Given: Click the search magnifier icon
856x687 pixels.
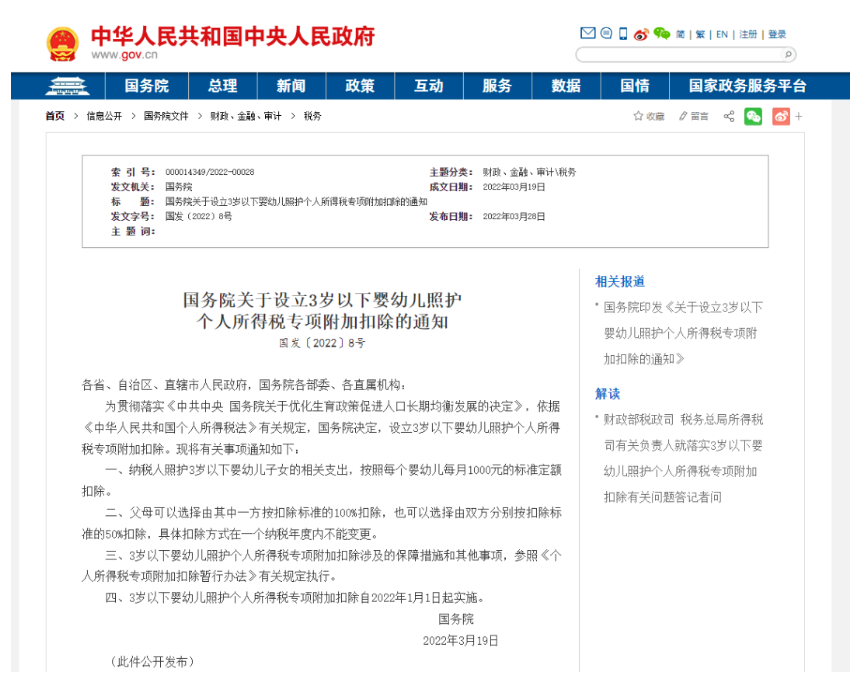Looking at the screenshot, I should tap(788, 54).
